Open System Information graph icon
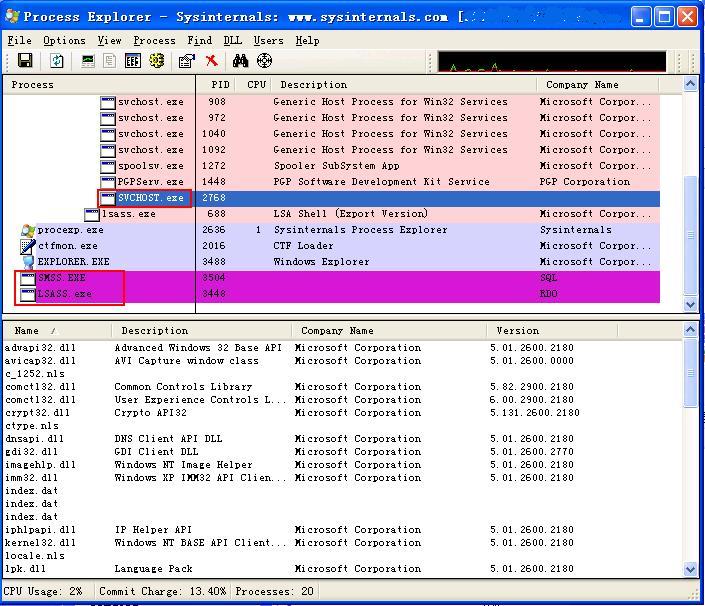 (x=88, y=61)
